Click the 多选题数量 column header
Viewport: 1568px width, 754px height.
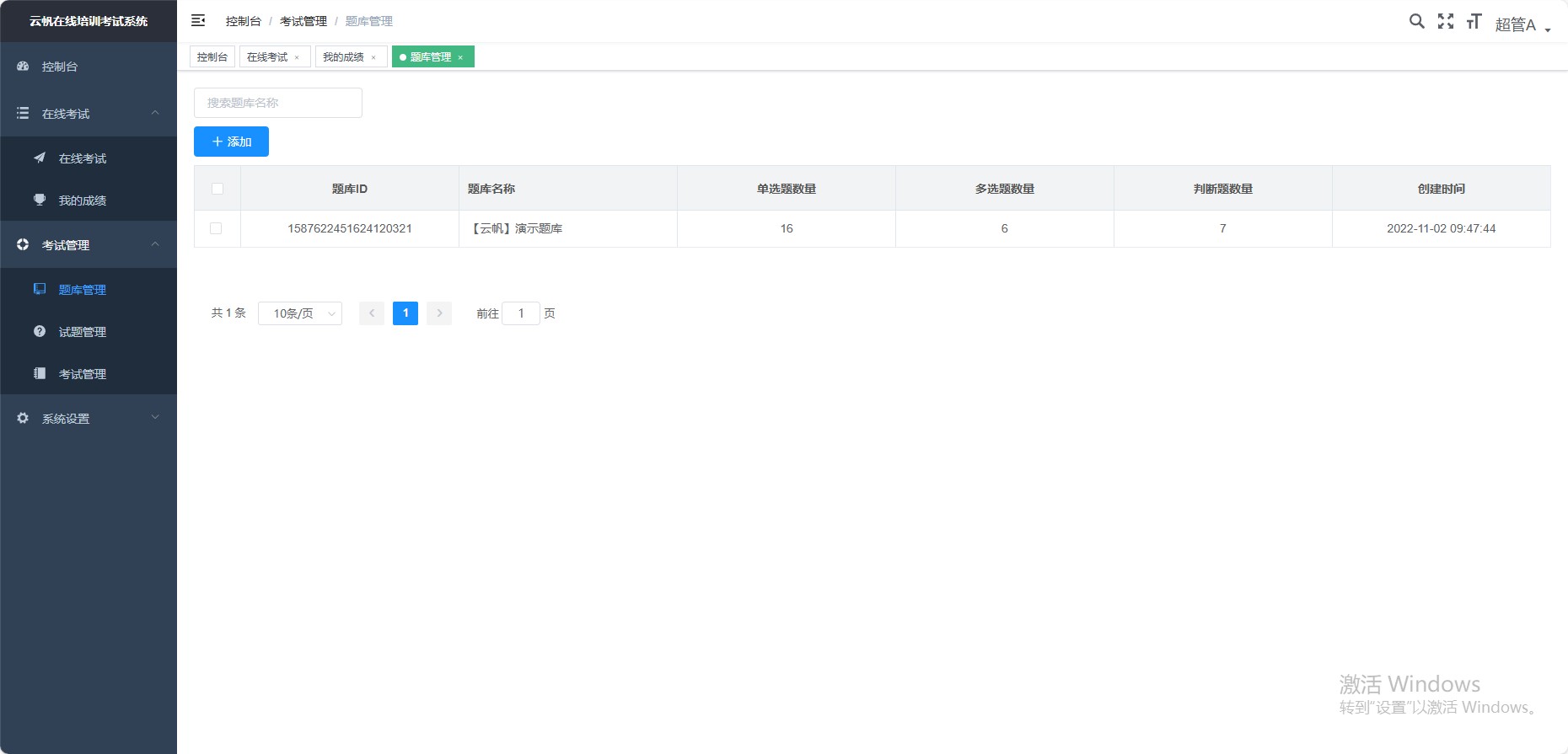[1005, 189]
